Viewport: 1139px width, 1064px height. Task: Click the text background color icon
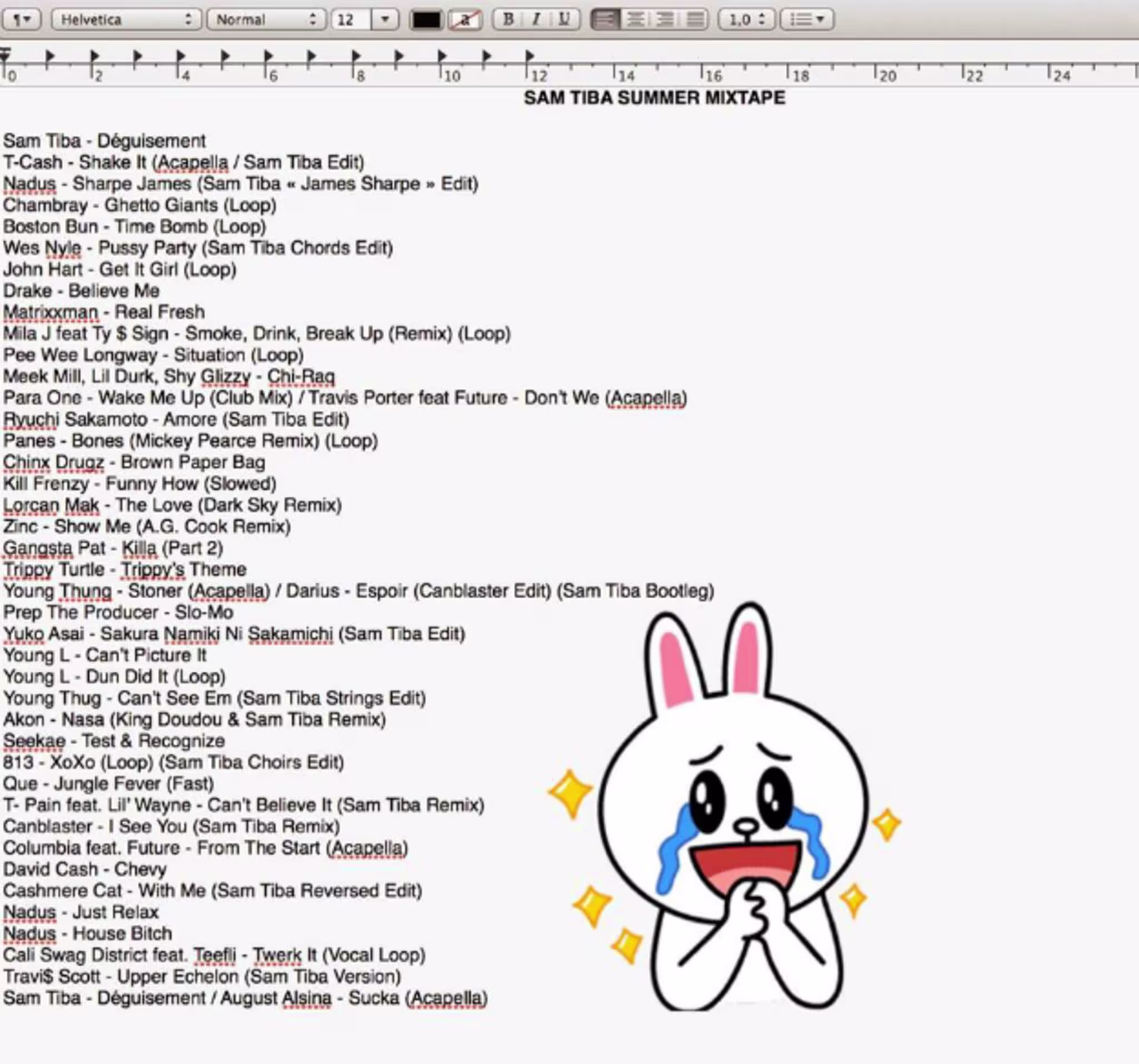pos(464,20)
